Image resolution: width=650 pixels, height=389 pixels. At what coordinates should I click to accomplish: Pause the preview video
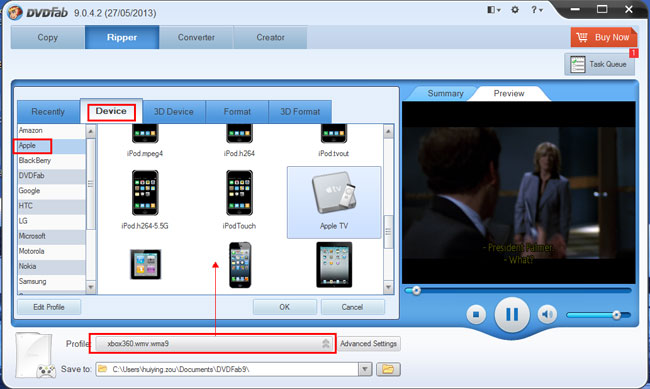(x=512, y=315)
